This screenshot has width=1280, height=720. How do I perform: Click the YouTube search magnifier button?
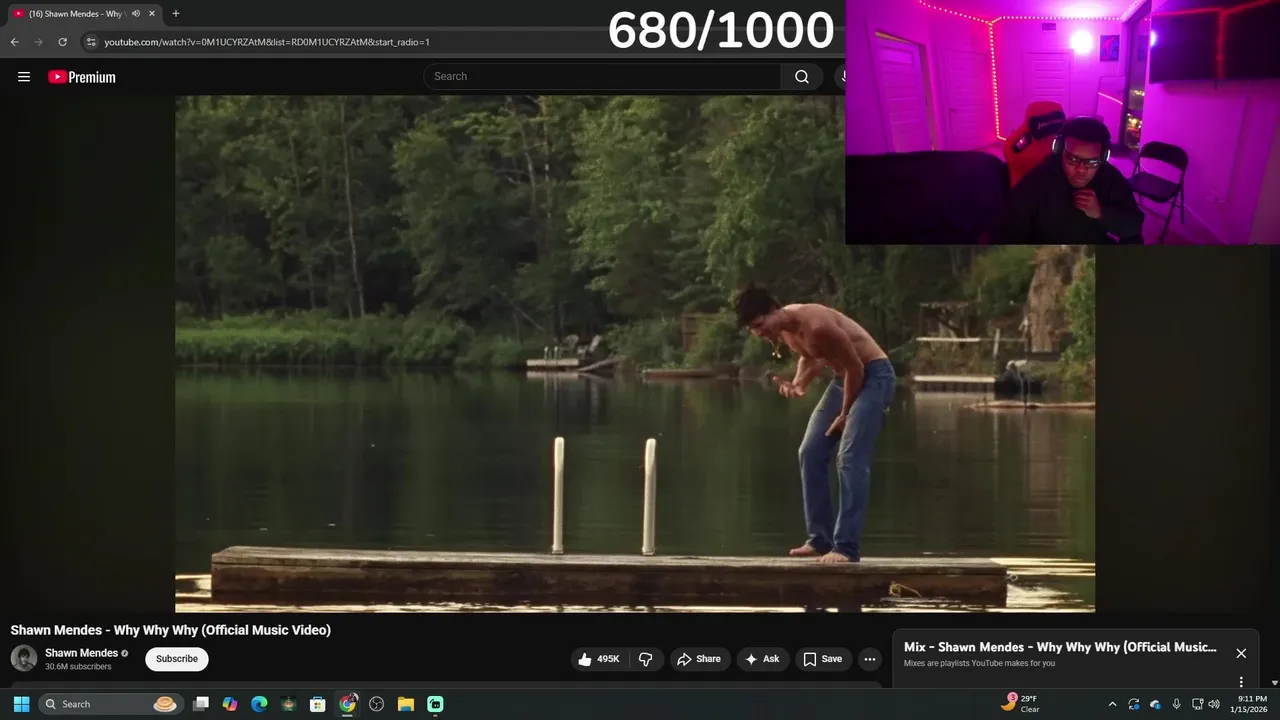click(802, 77)
